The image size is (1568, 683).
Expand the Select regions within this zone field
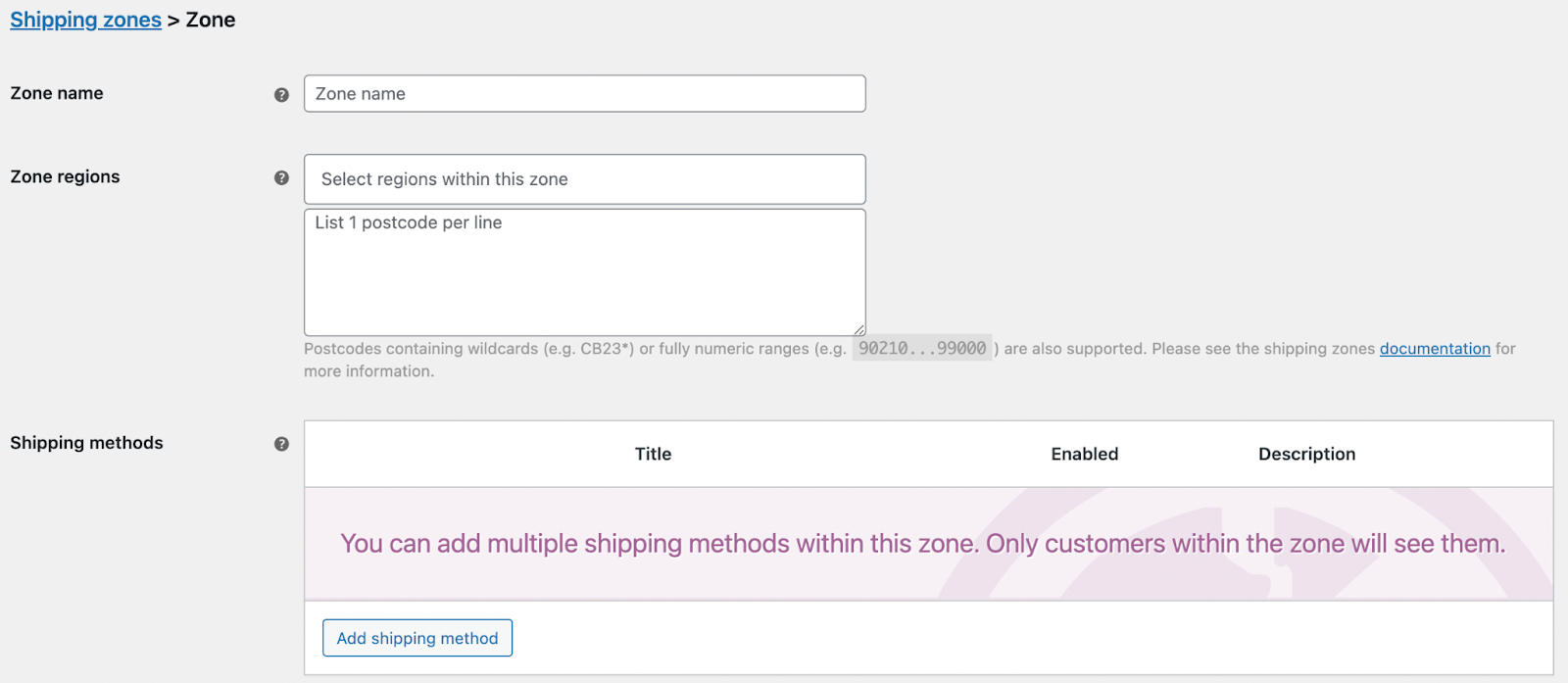pos(584,179)
